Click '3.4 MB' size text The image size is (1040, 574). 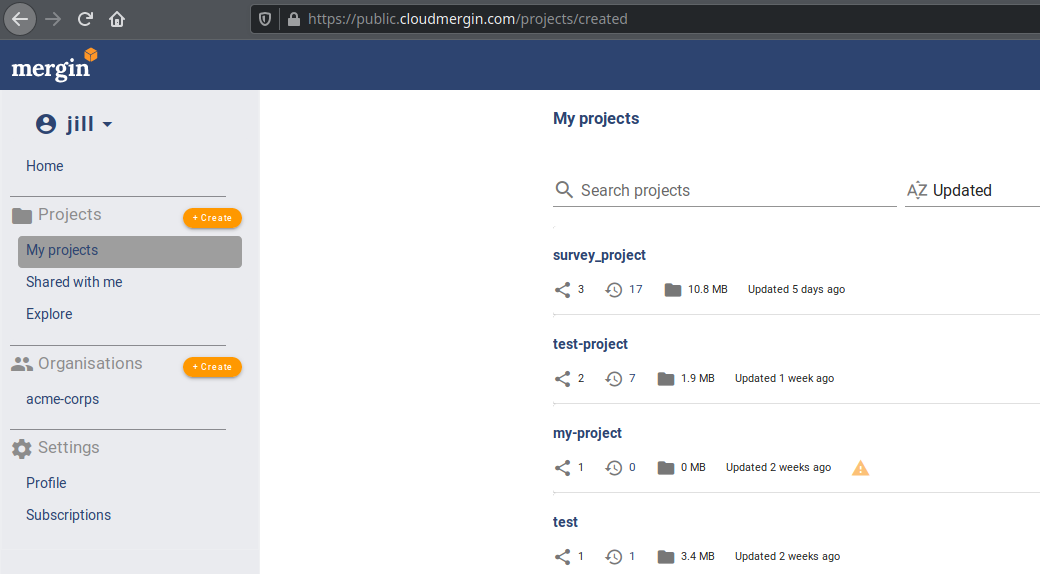[x=697, y=556]
